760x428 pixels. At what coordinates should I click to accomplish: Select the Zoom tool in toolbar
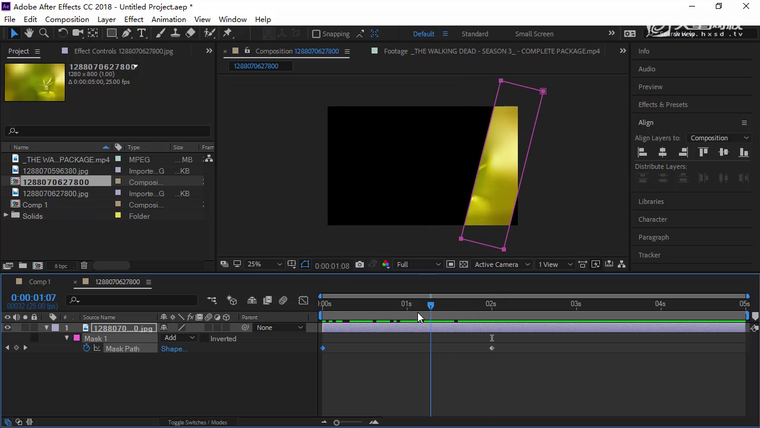tap(44, 33)
